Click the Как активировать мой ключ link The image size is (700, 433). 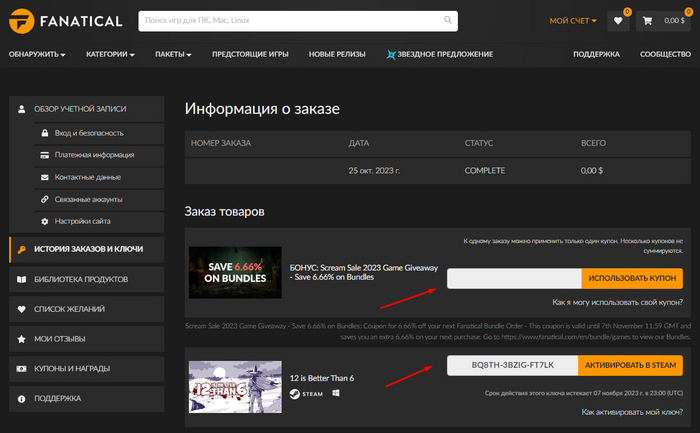(632, 412)
